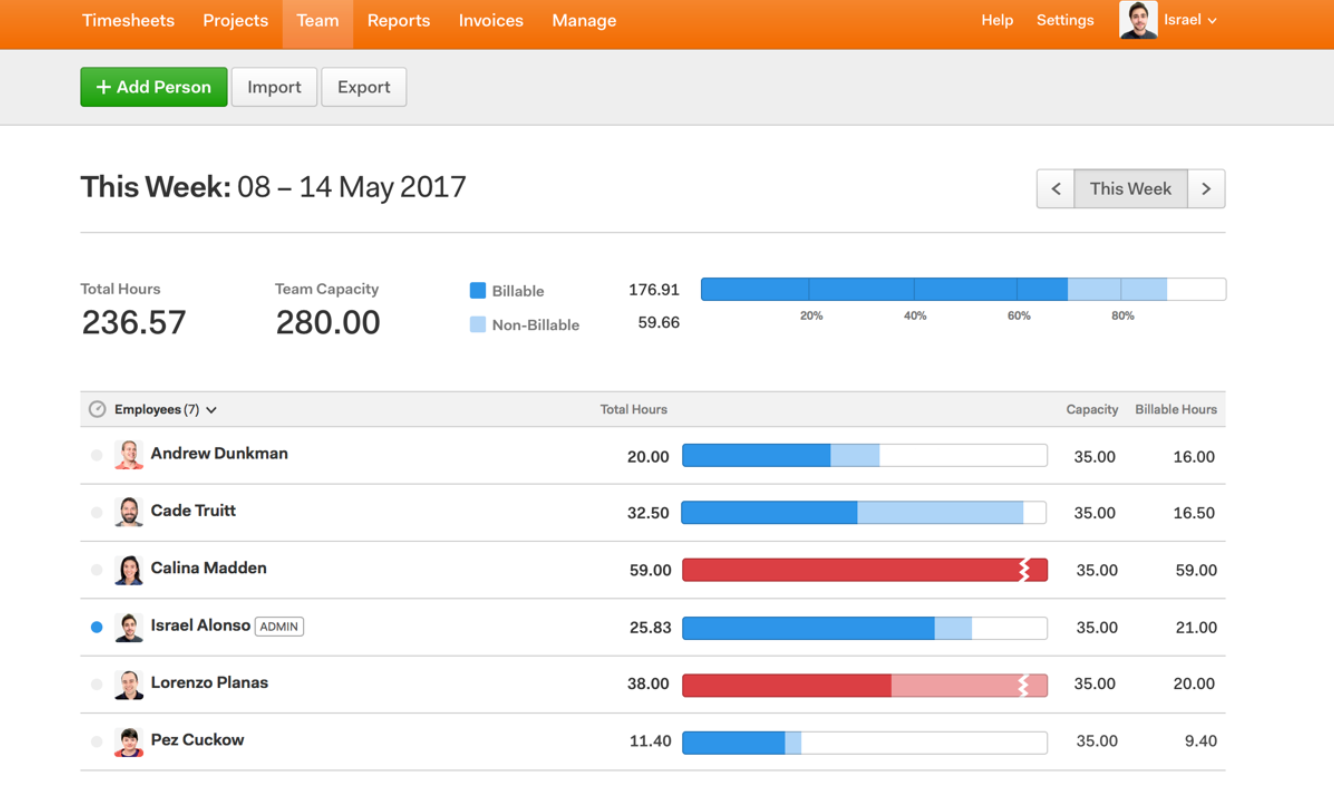Switch to Invoices tab
This screenshot has height=809, width=1334.
coord(491,20)
